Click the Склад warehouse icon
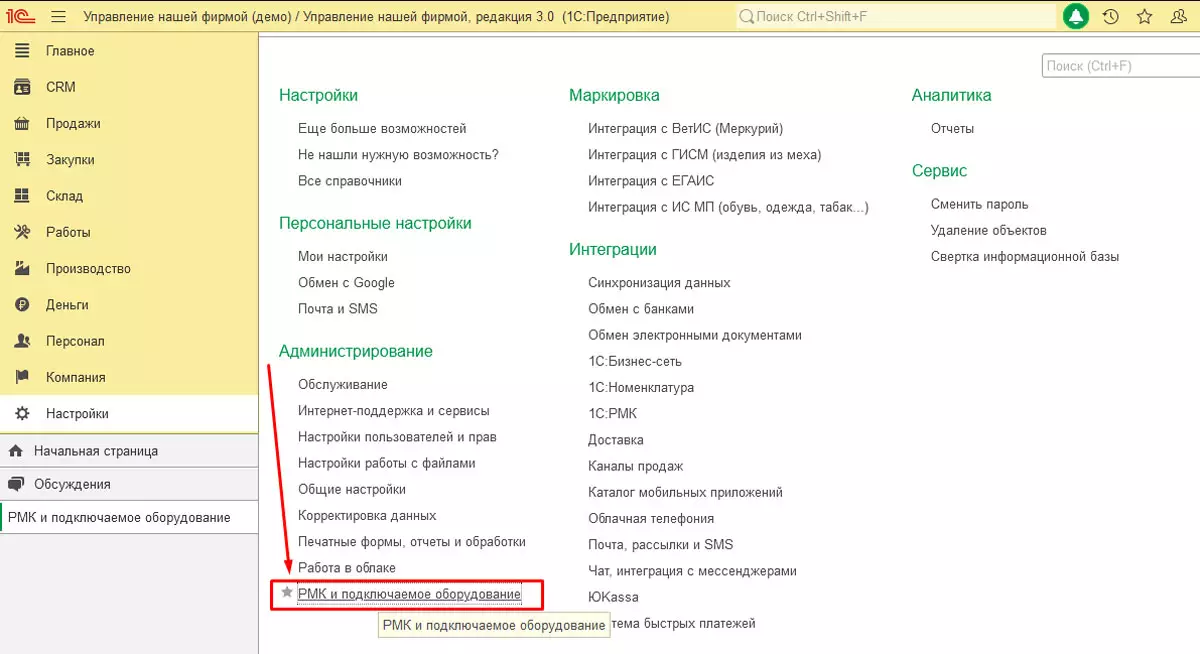1200x654 pixels. point(22,196)
